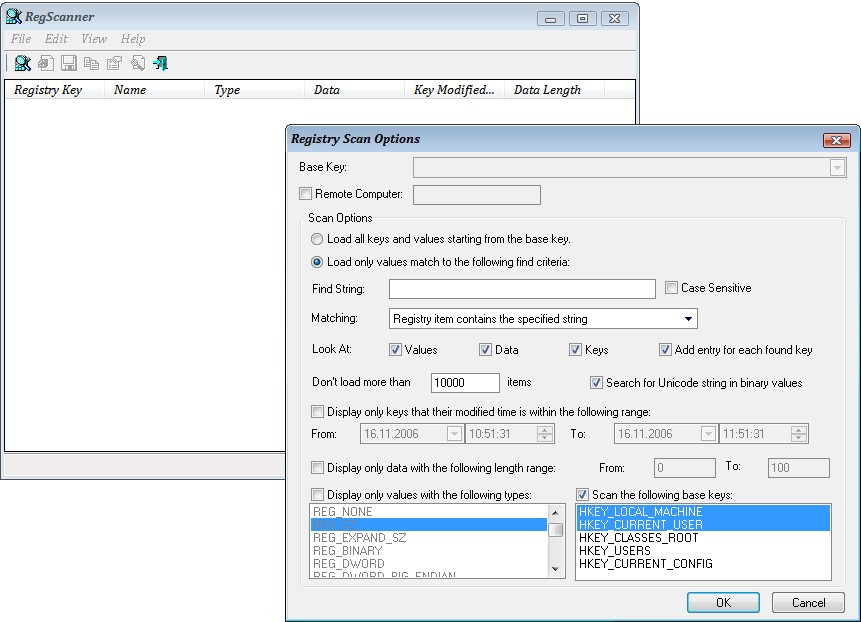Minimize the RegScanner main window
This screenshot has width=861, height=622.
pos(550,19)
